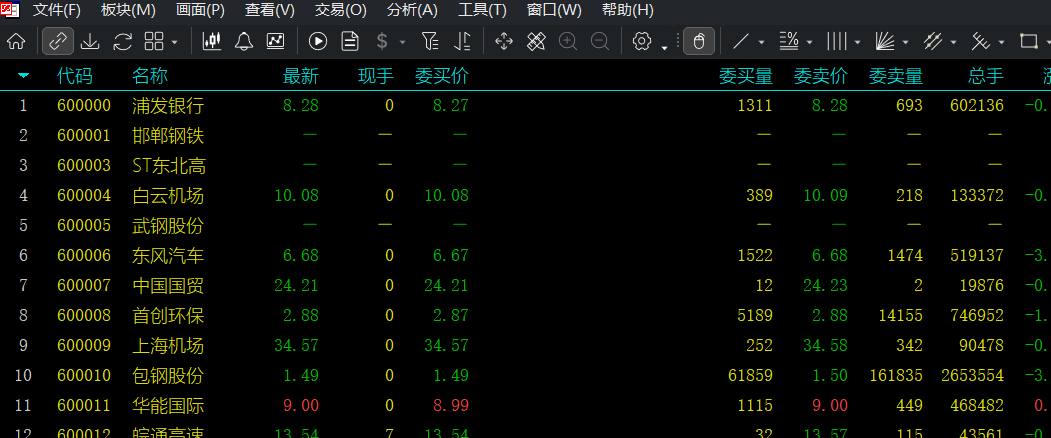The width and height of the screenshot is (1051, 438).
Task: Click the dollar sign icon
Action: click(382, 42)
